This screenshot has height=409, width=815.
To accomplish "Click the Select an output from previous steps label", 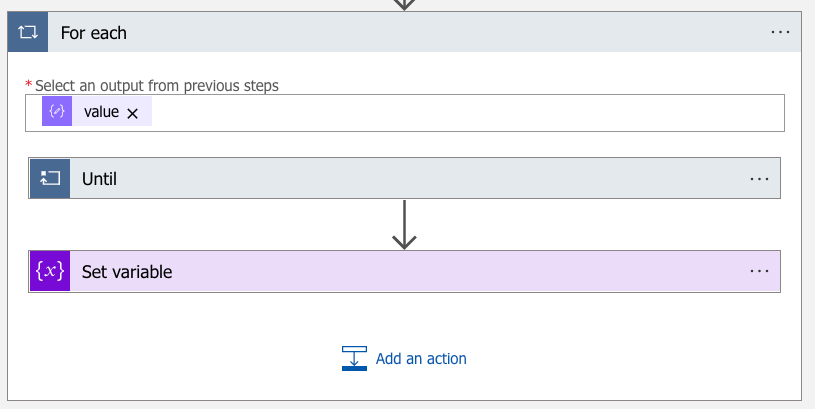I will click(x=156, y=85).
